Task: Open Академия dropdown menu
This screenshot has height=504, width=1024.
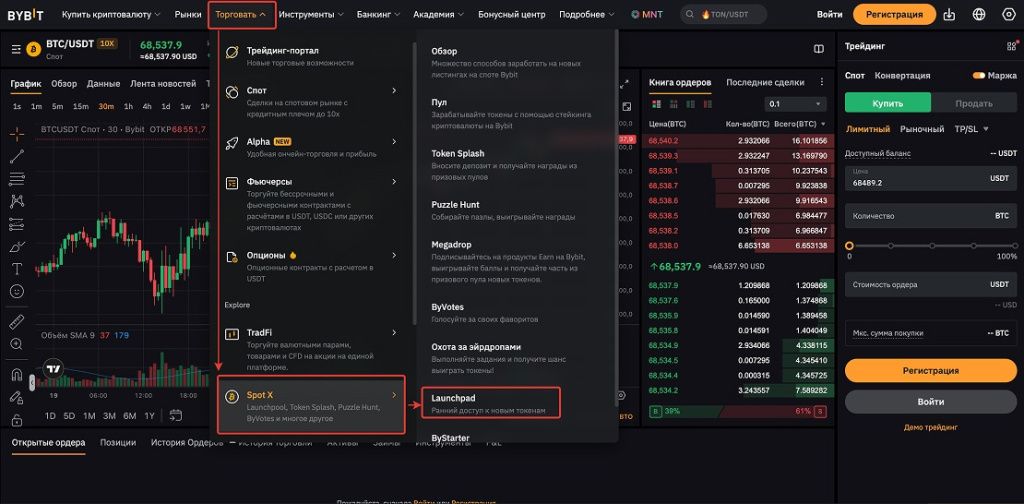Action: tap(439, 14)
